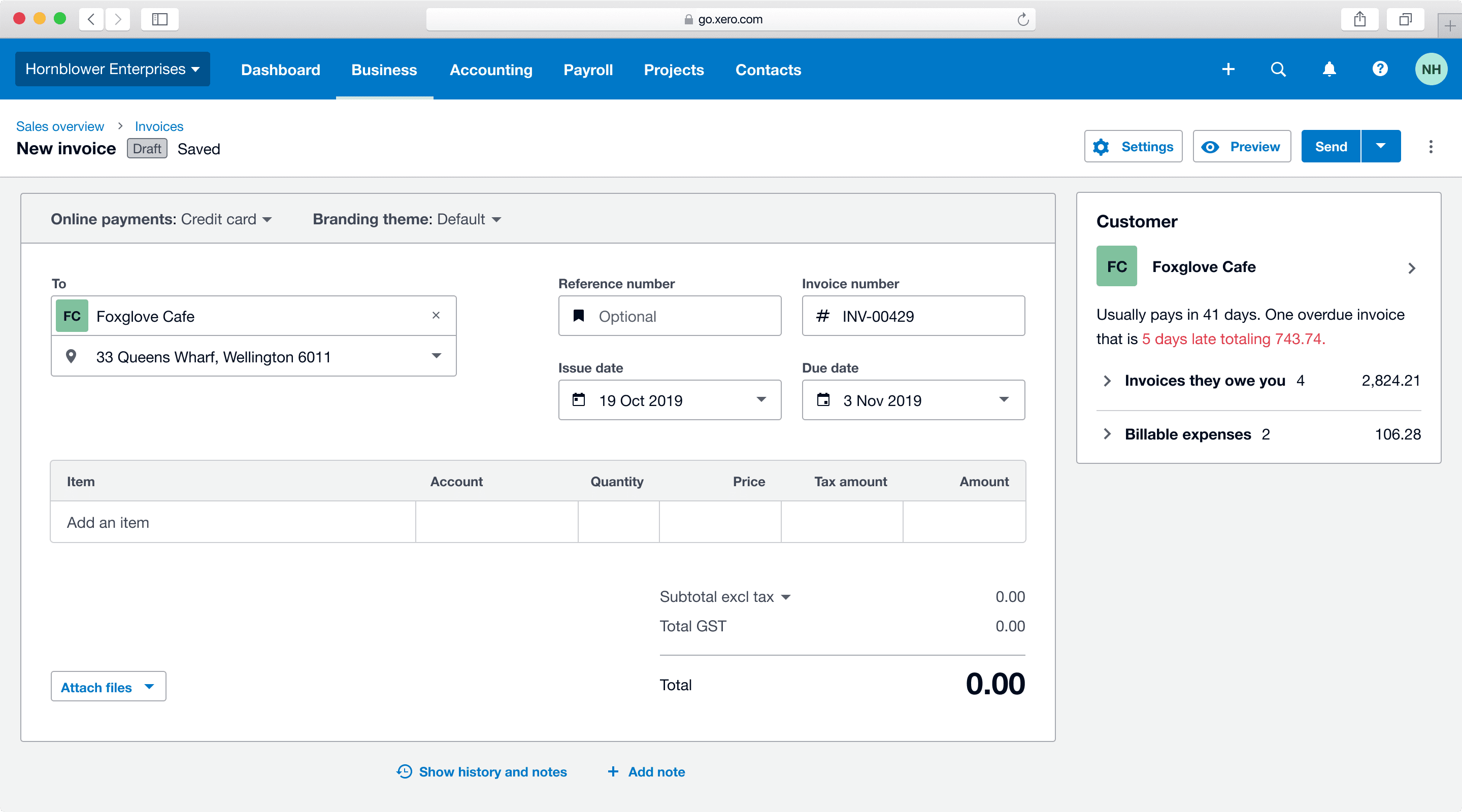The width and height of the screenshot is (1462, 812).
Task: Open Hornblower Enterprises organisation menu
Action: coord(112,69)
